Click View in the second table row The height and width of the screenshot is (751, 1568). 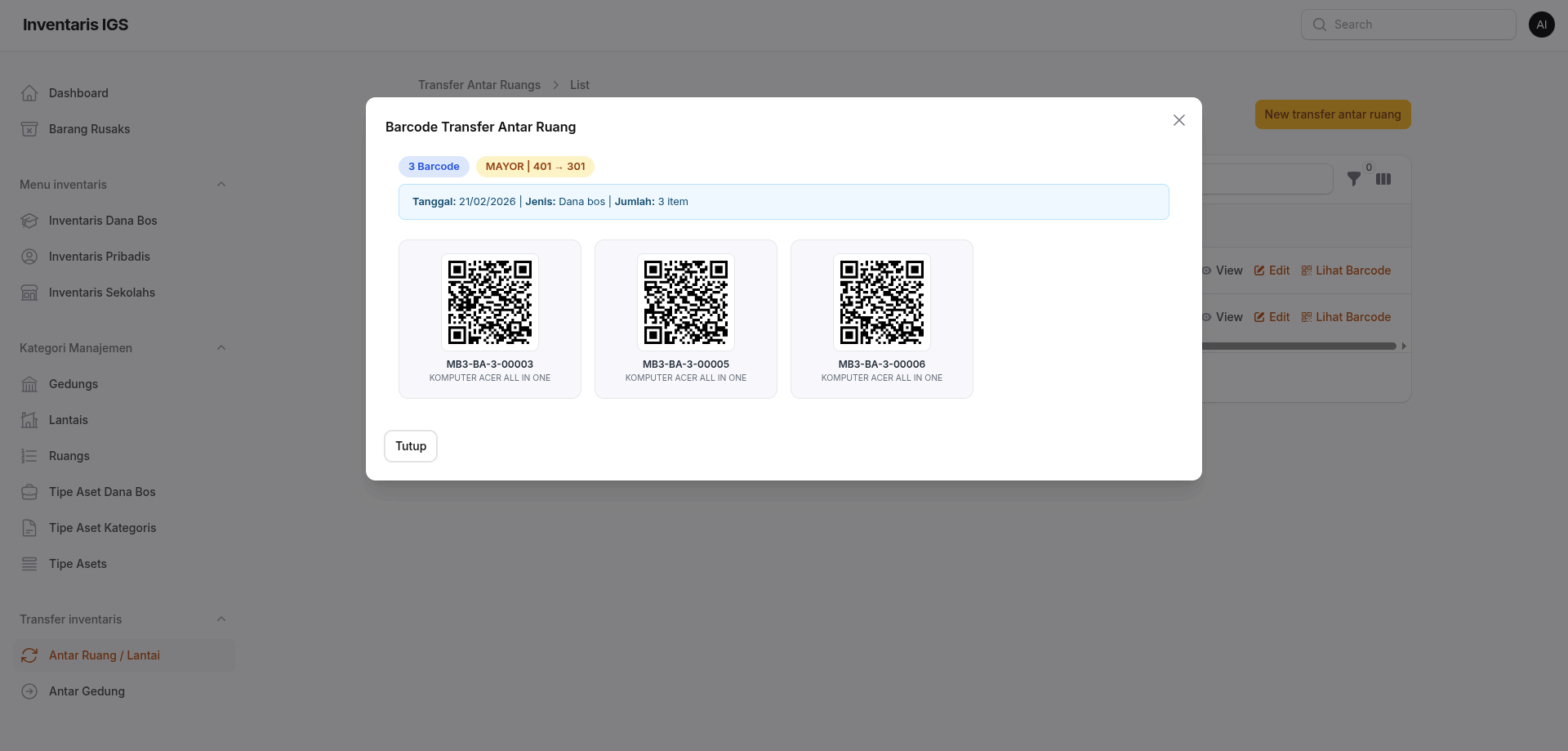pos(1223,317)
